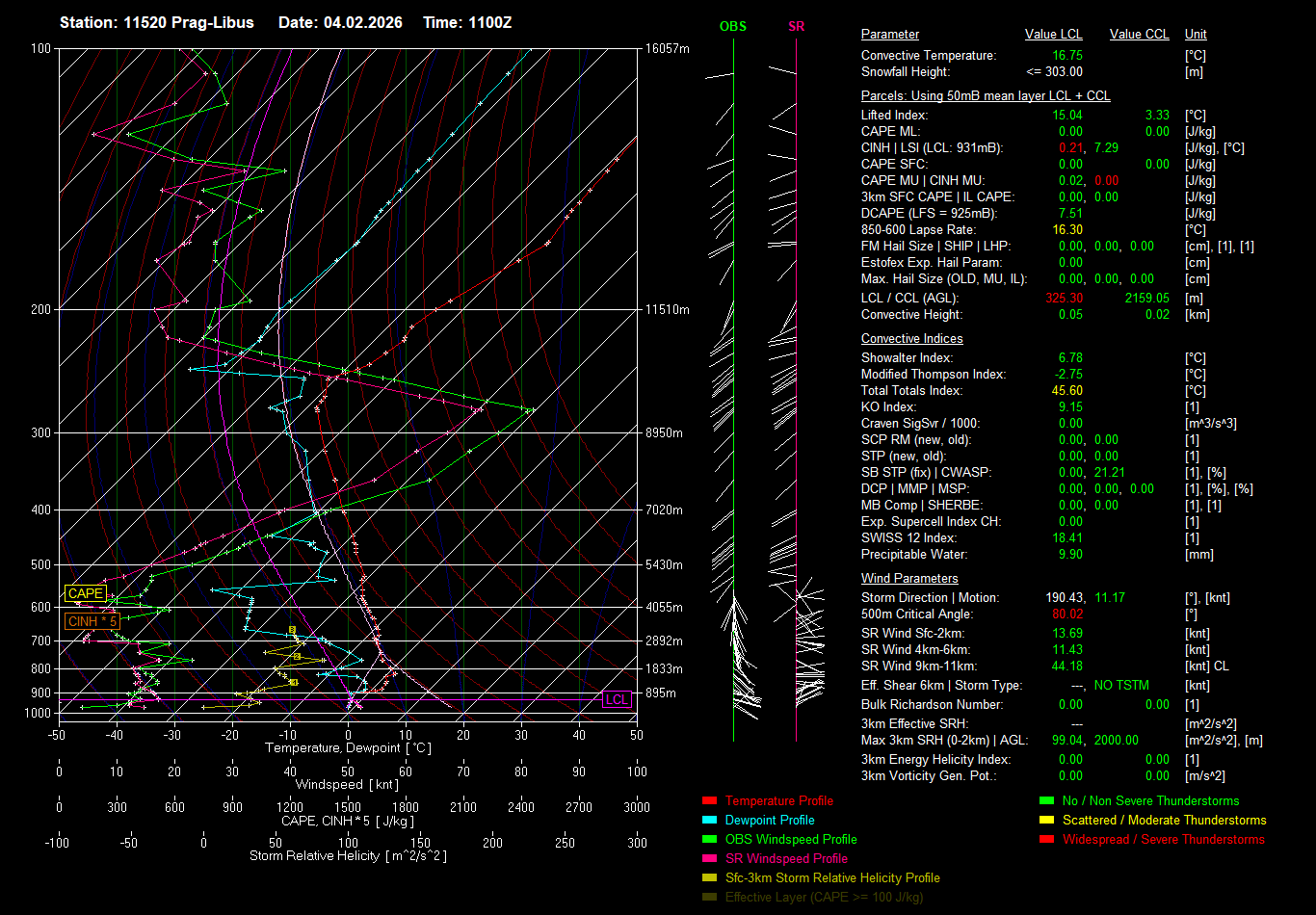Screen dimensions: 1316x915
Task: Click the underlined Wind Parameters heading
Action: point(909,578)
